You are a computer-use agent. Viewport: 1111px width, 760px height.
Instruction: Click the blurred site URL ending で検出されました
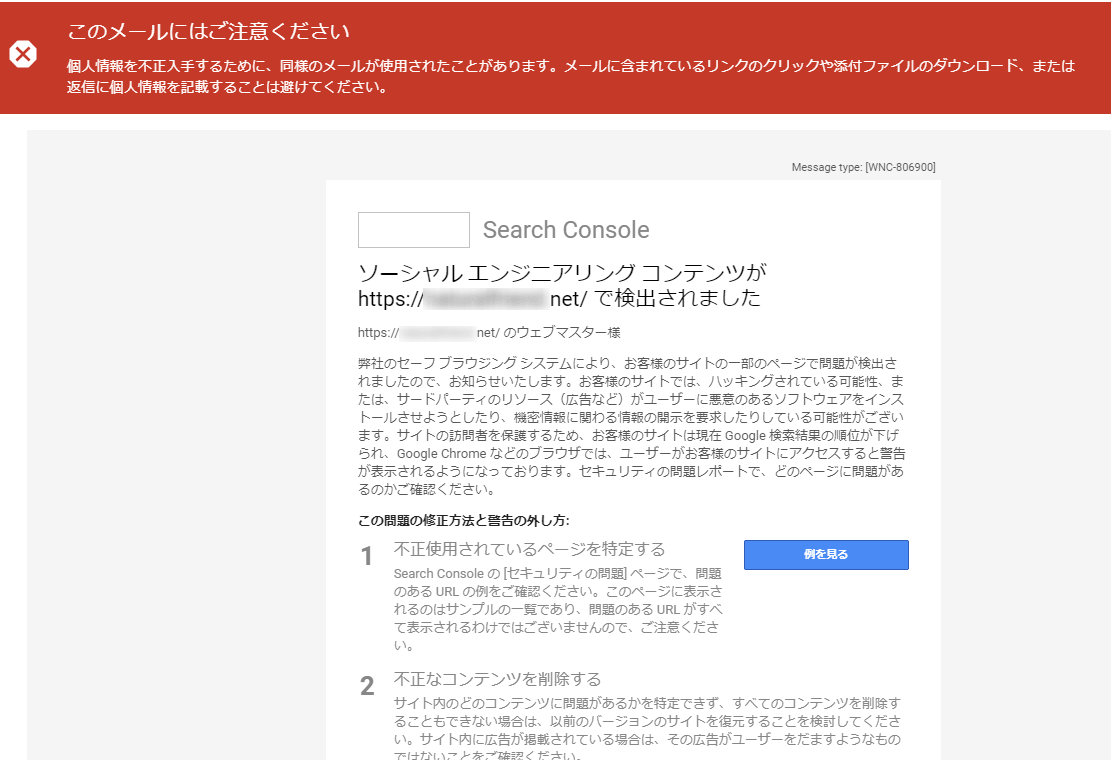pyautogui.click(x=559, y=298)
